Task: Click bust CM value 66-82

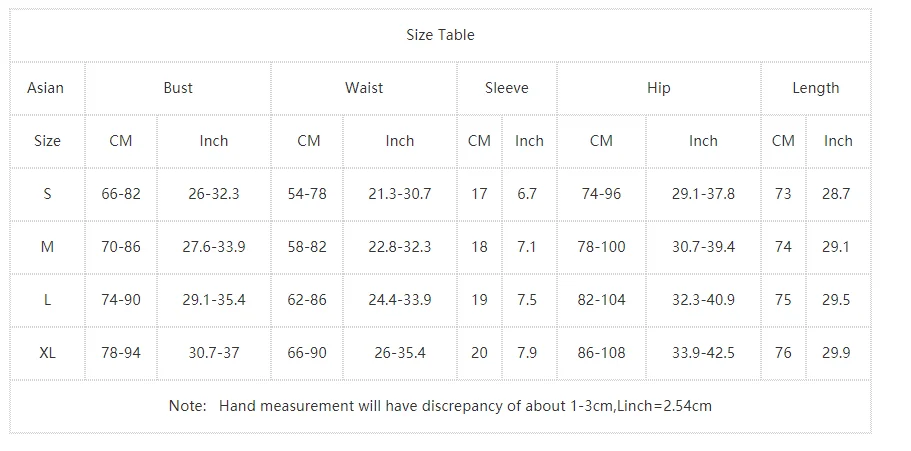Action: pyautogui.click(x=121, y=194)
